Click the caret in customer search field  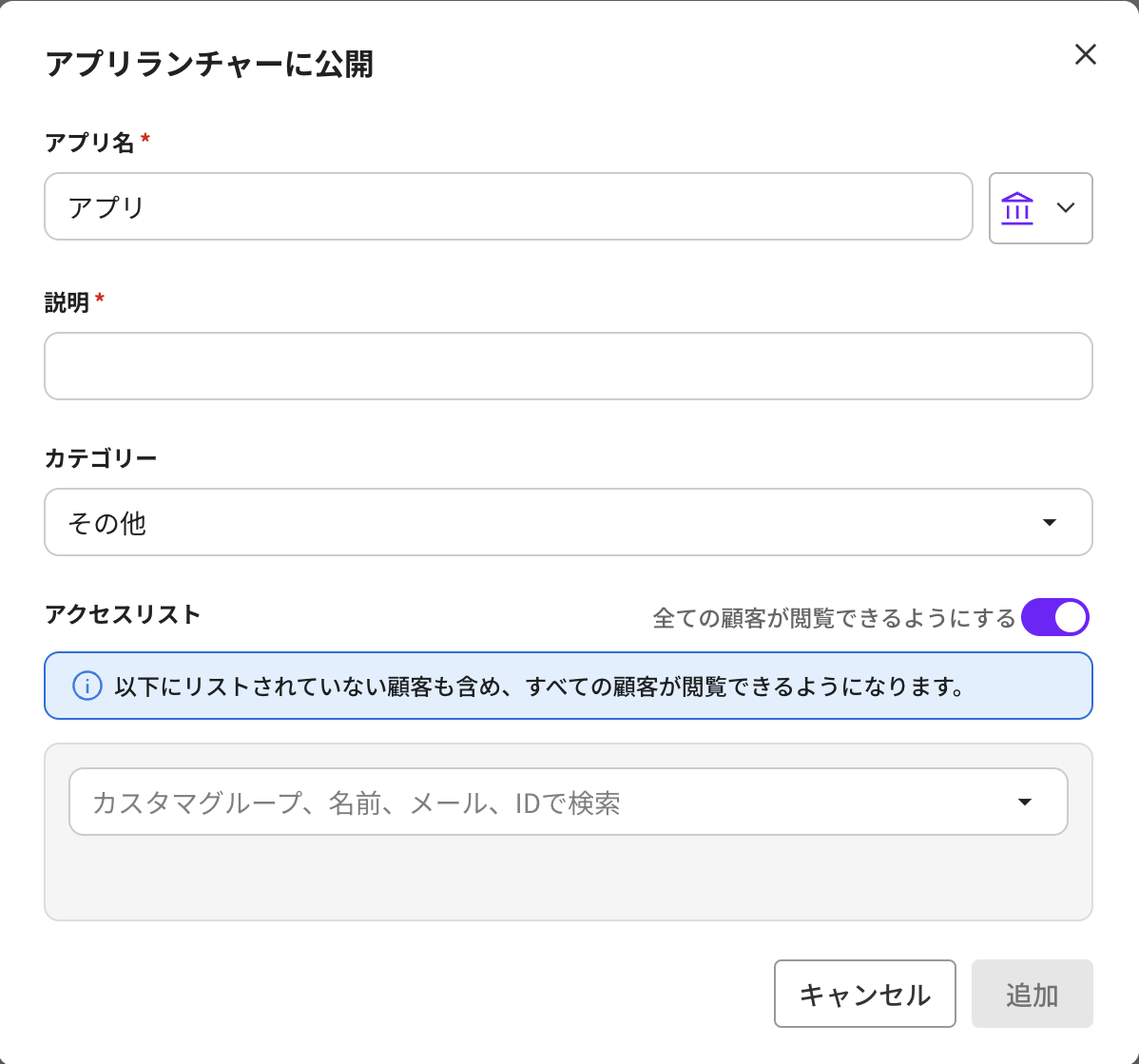tap(1025, 802)
